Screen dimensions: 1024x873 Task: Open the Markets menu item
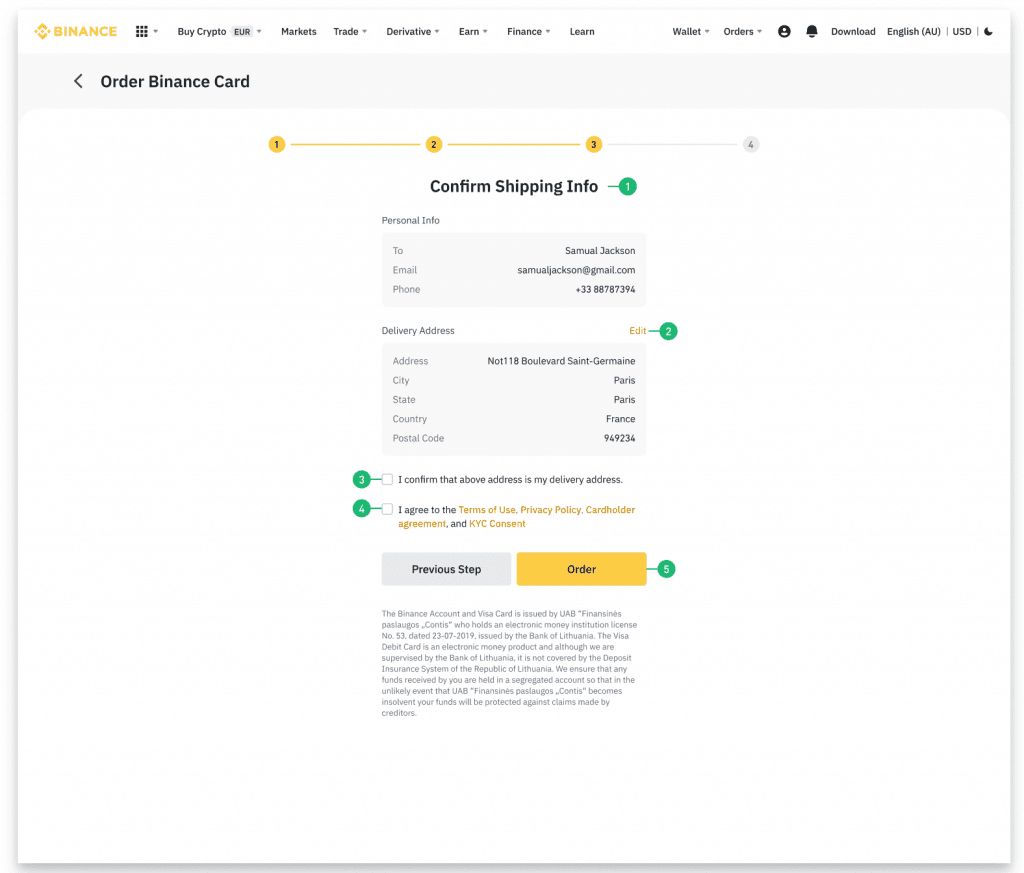pyautogui.click(x=298, y=31)
